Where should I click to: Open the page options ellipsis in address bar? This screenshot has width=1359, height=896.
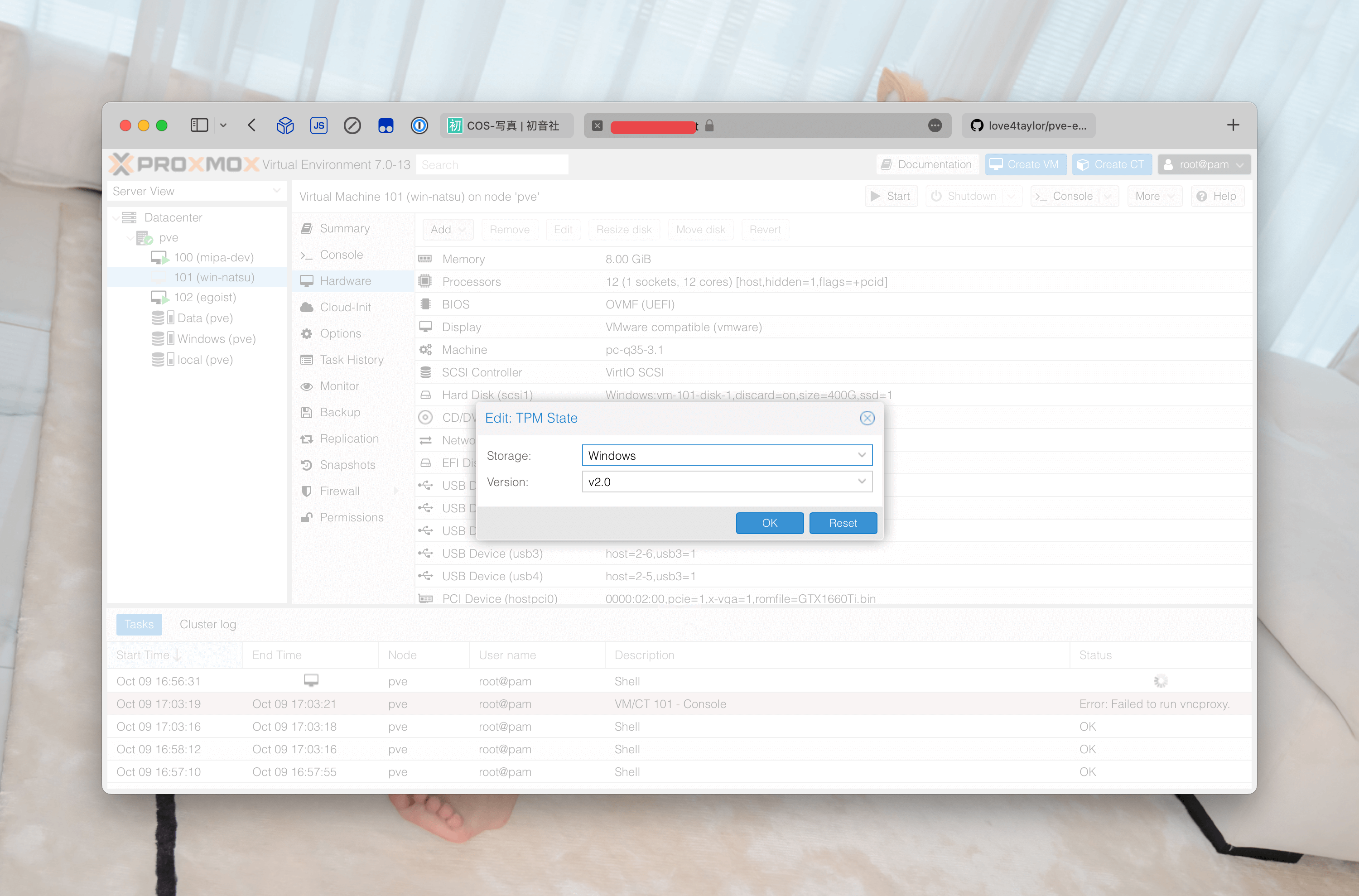[935, 126]
